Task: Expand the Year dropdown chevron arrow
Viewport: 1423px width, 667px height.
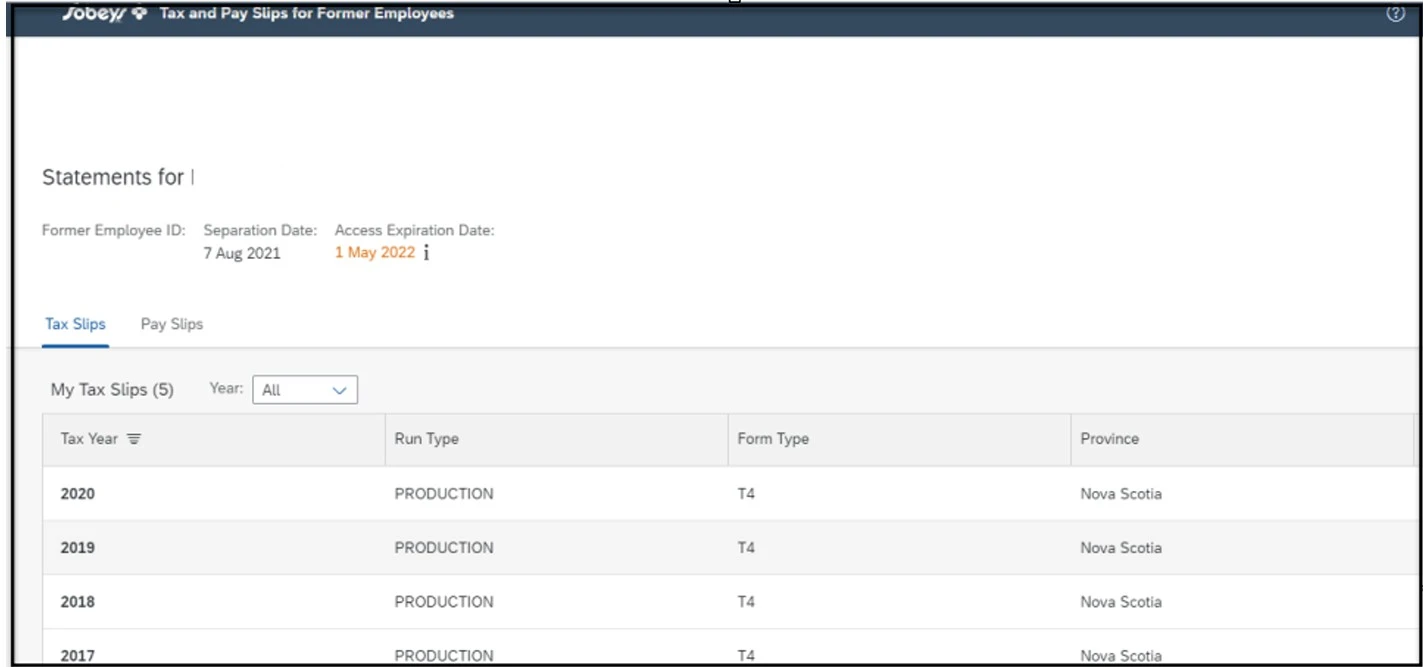Action: point(339,391)
